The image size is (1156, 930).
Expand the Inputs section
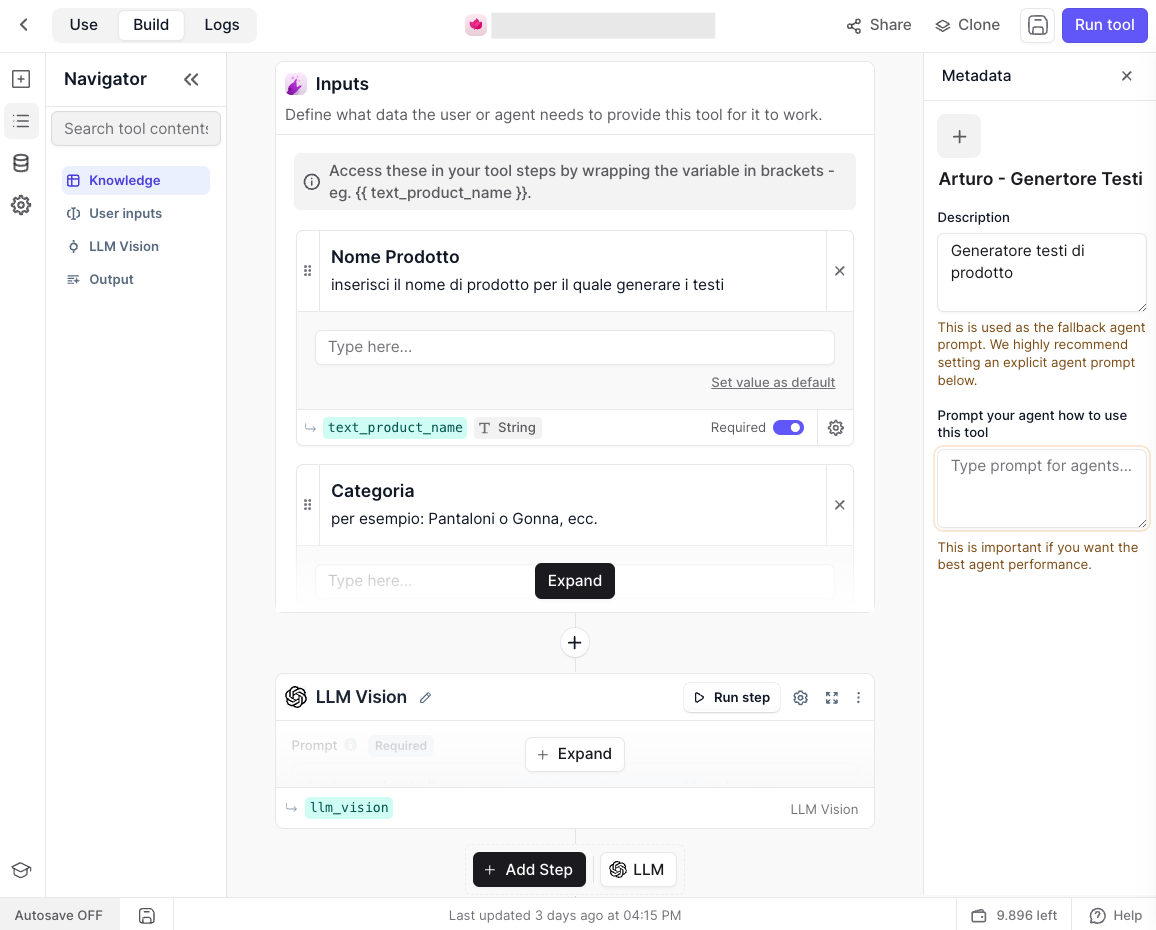click(x=574, y=581)
